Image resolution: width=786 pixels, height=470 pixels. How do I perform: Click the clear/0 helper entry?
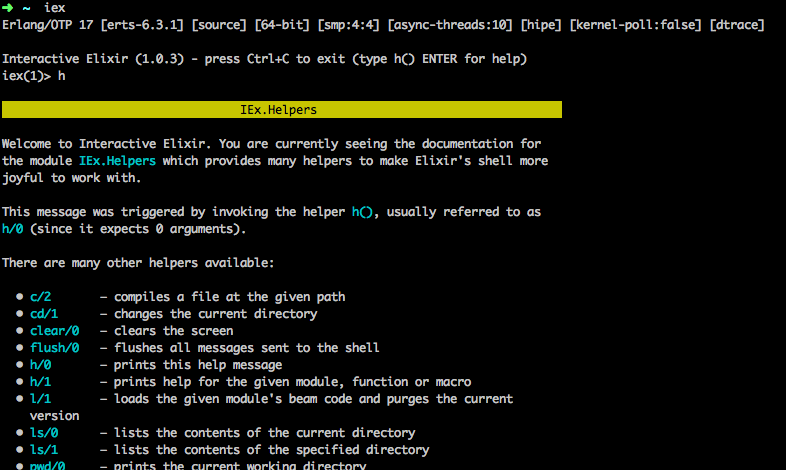[x=55, y=331]
